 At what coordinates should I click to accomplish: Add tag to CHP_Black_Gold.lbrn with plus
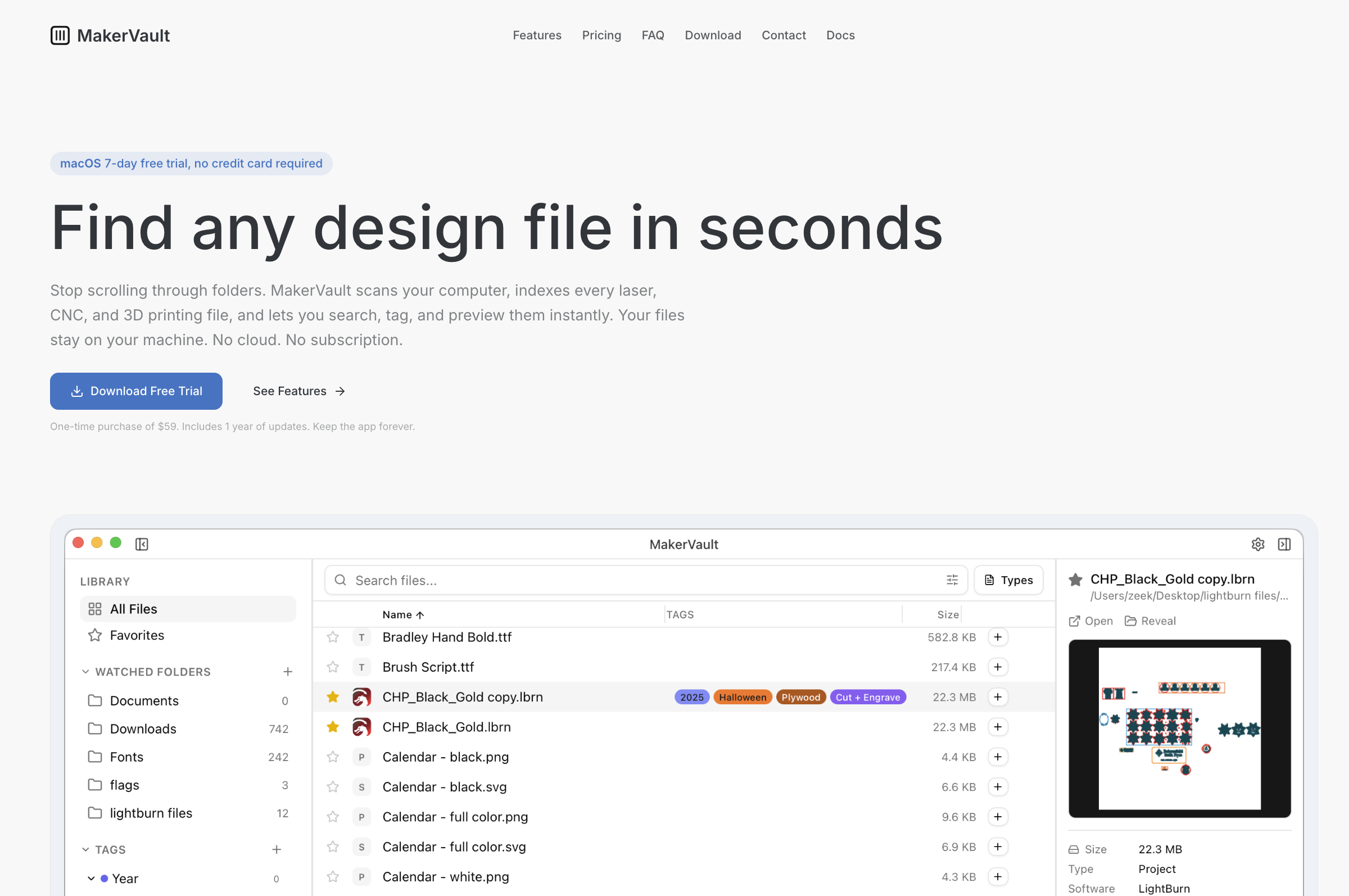(998, 727)
